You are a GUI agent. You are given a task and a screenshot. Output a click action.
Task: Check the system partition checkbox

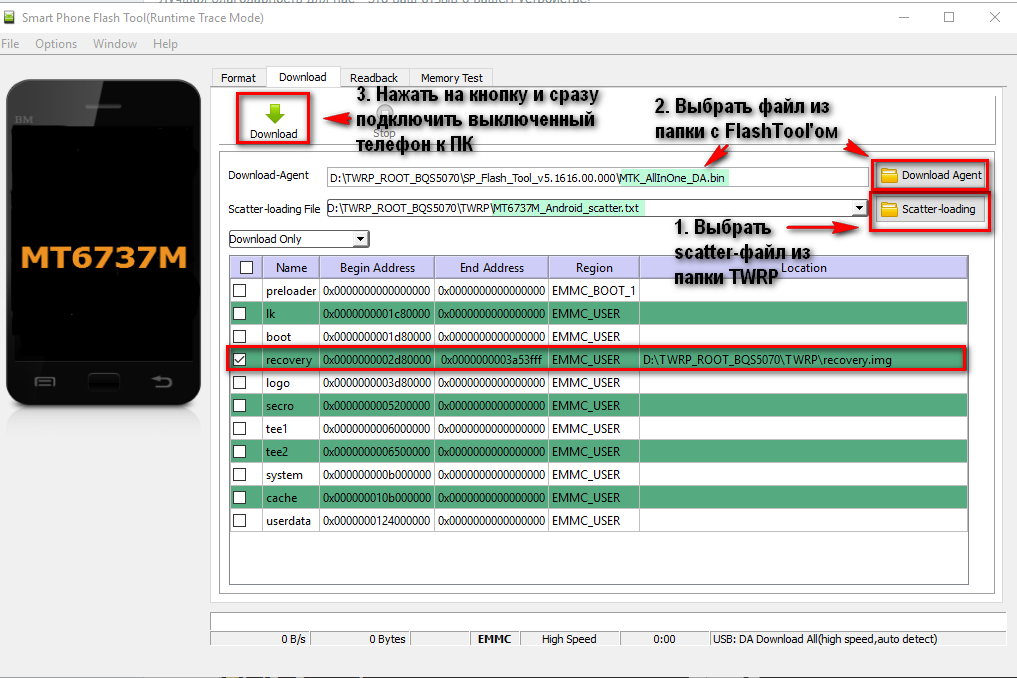click(x=240, y=475)
